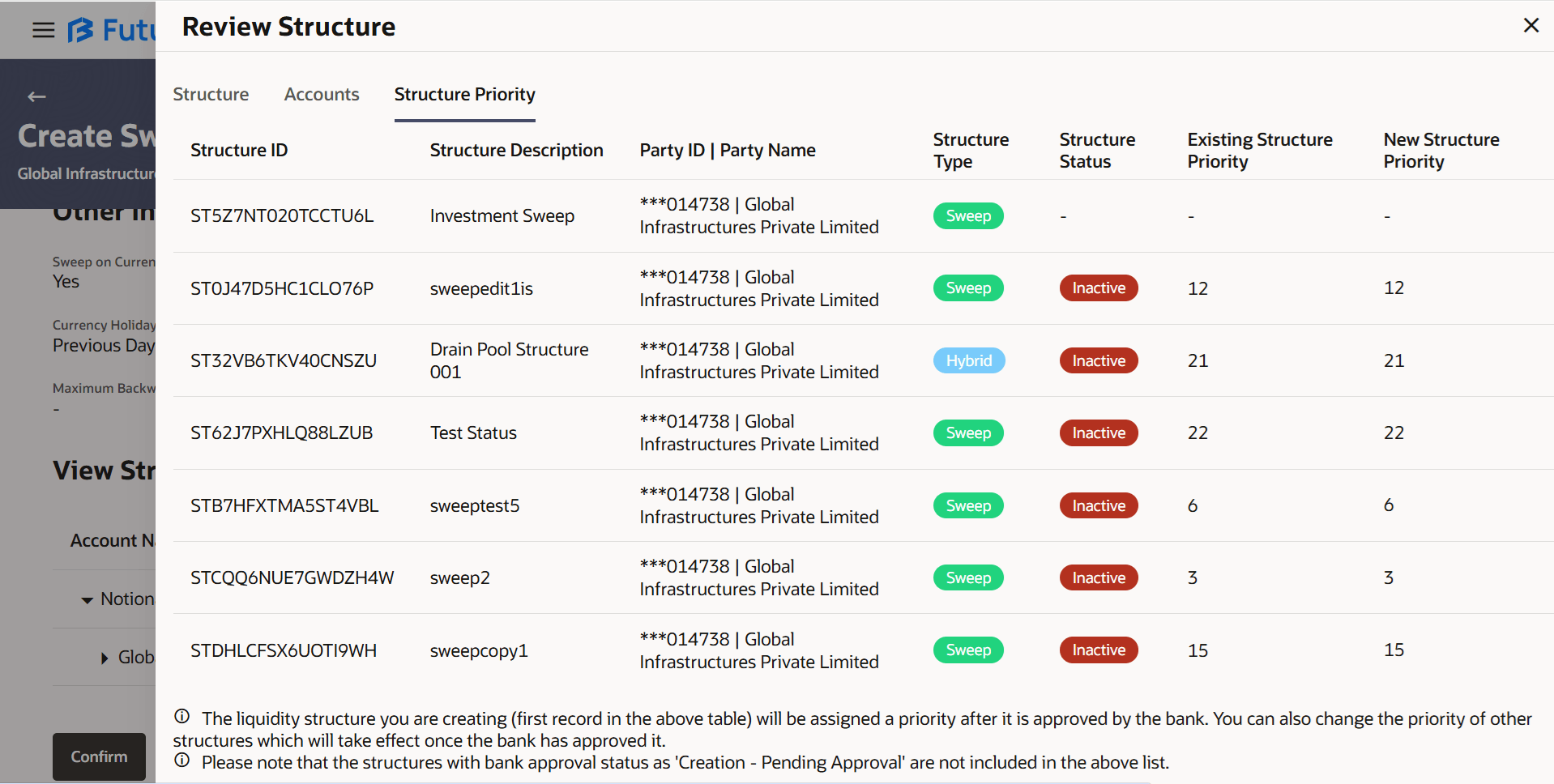Switch to the Accounts tab
The width and height of the screenshot is (1554, 784).
click(321, 94)
